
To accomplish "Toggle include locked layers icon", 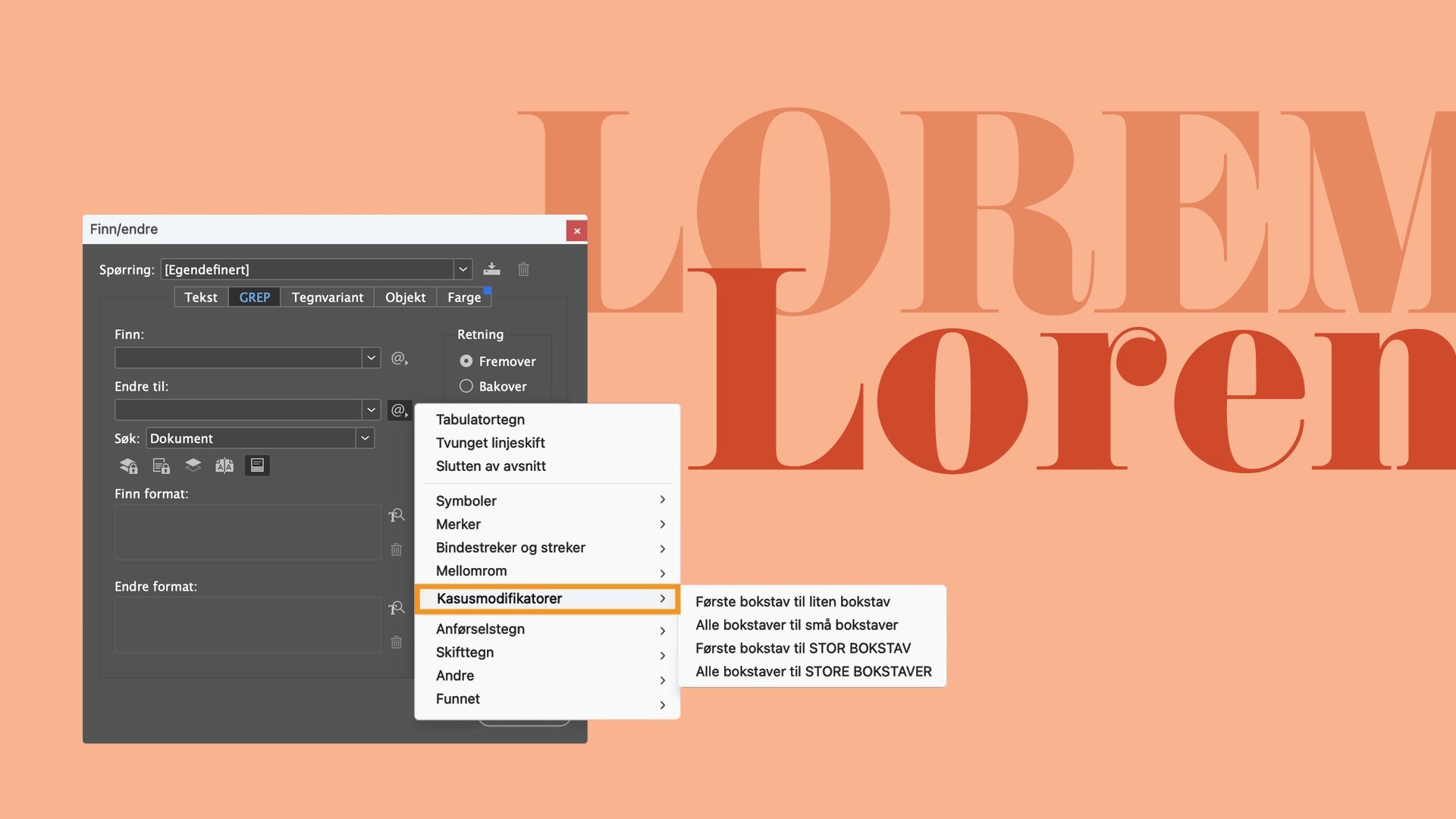I will click(x=128, y=466).
